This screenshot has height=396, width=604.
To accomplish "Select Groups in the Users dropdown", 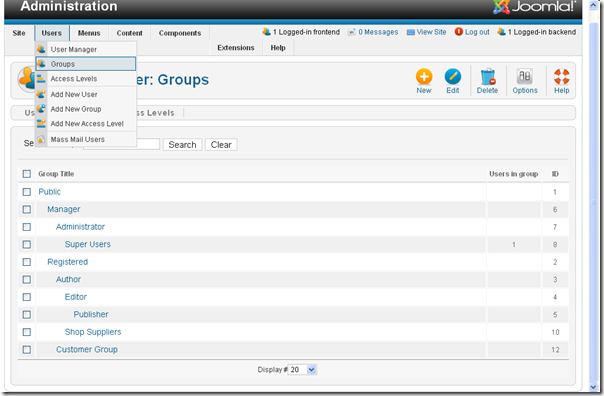I will (x=86, y=64).
